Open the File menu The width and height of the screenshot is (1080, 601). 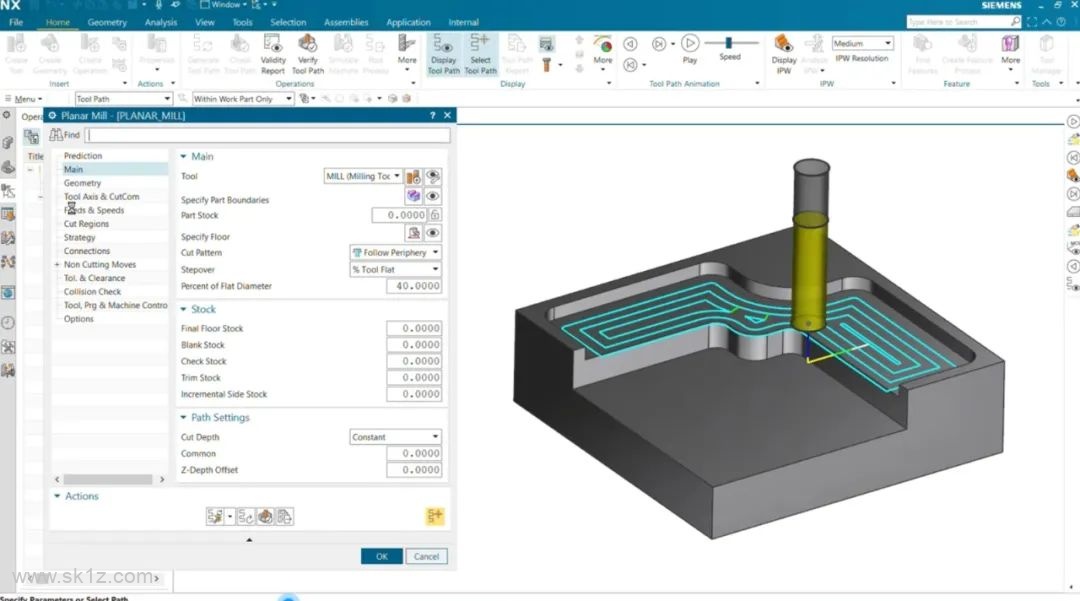click(16, 22)
